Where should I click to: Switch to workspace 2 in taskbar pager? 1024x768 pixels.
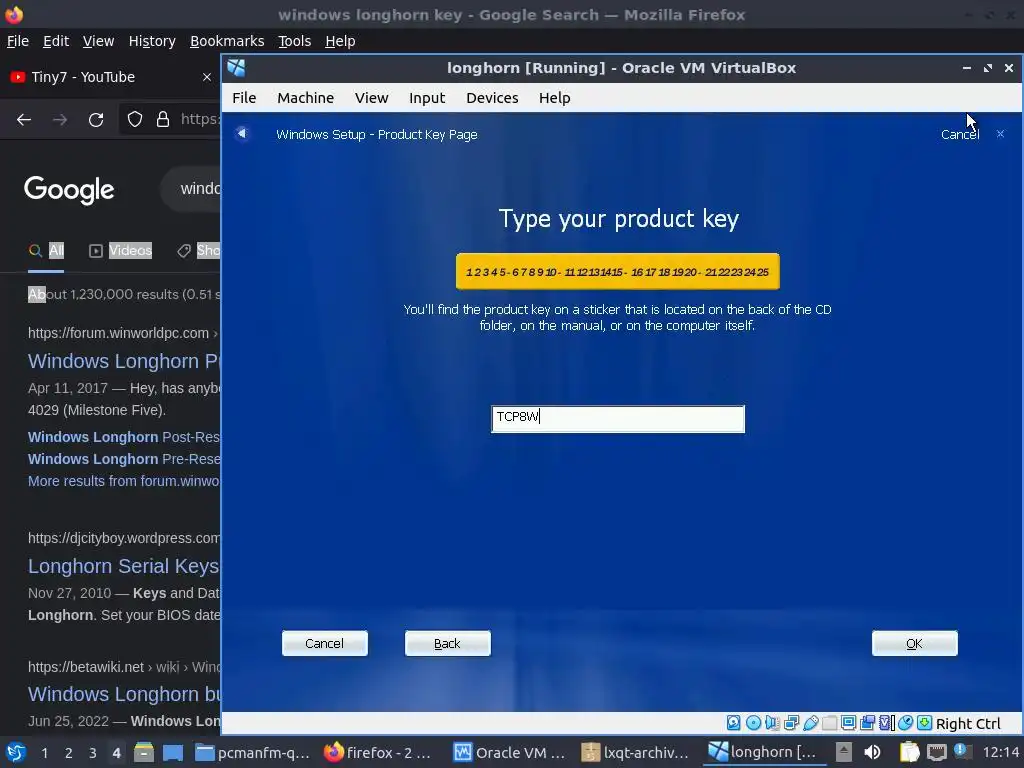click(x=69, y=753)
